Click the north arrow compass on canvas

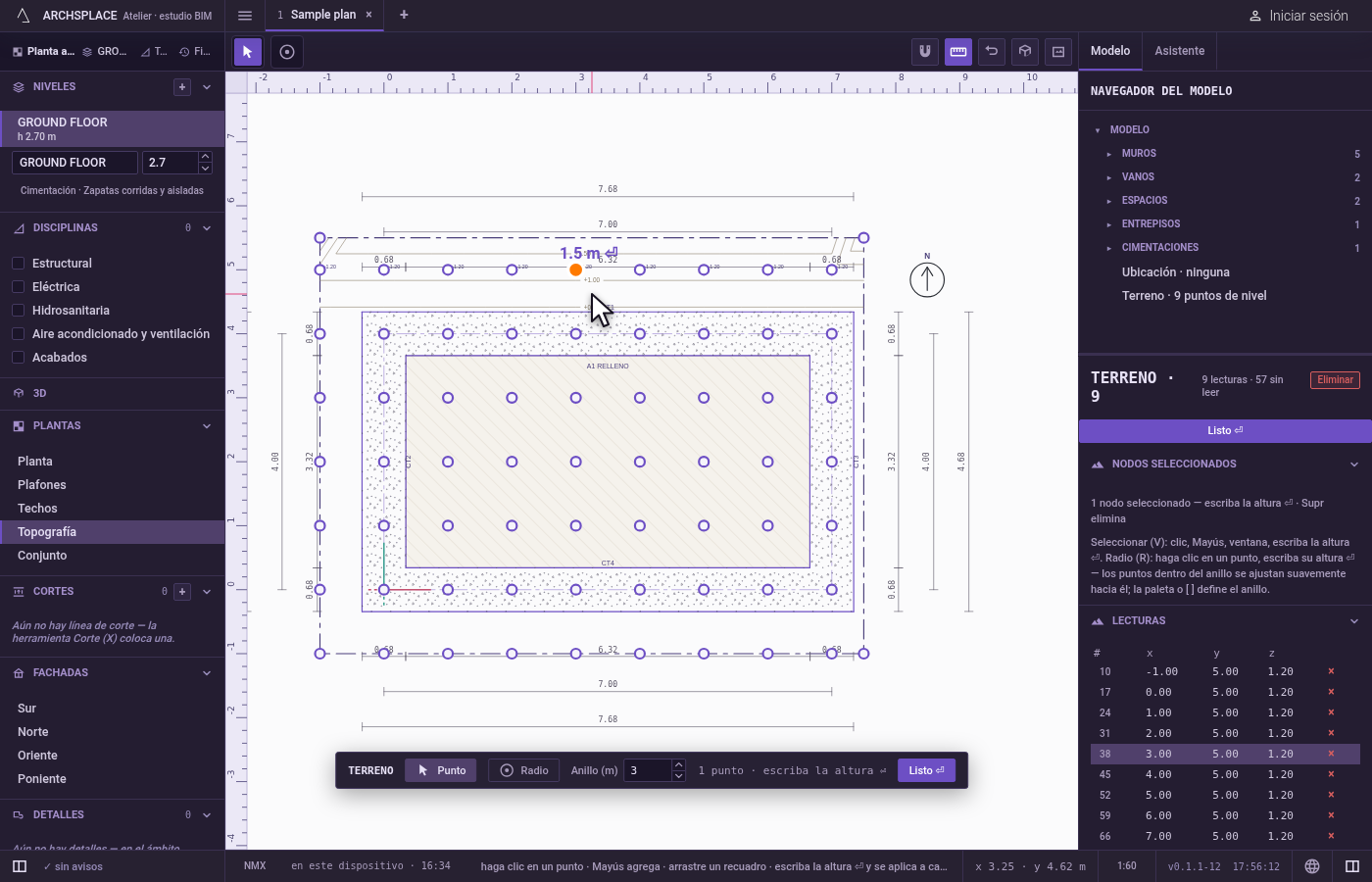927,278
